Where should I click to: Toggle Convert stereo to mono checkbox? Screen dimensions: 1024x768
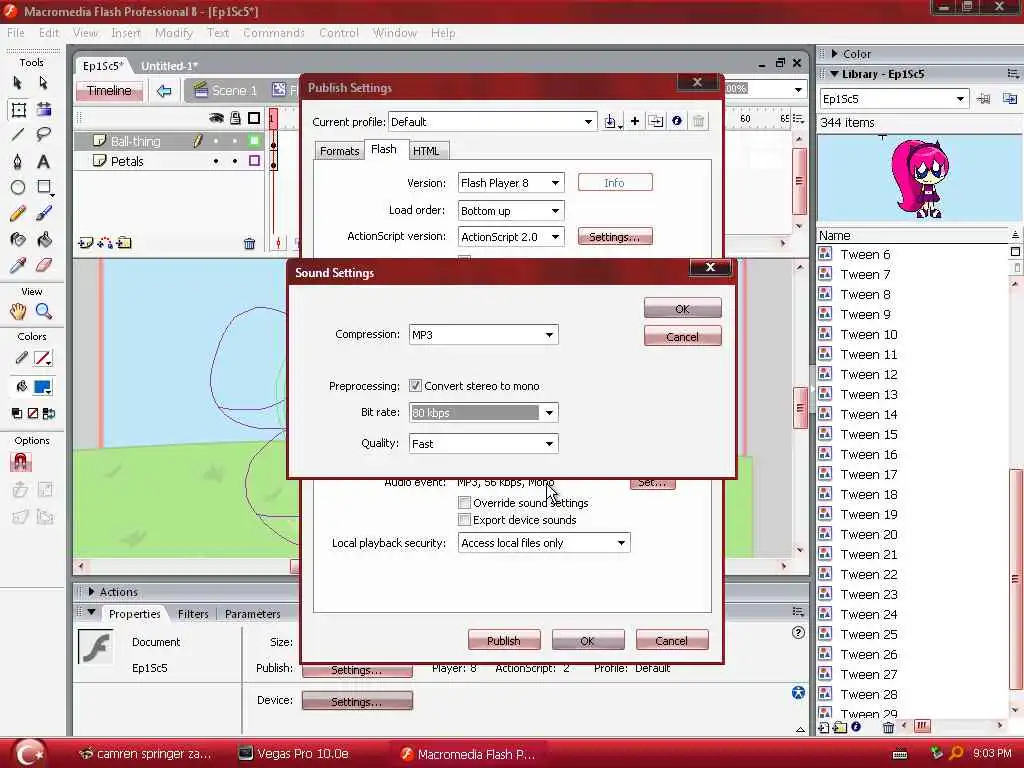click(x=415, y=386)
